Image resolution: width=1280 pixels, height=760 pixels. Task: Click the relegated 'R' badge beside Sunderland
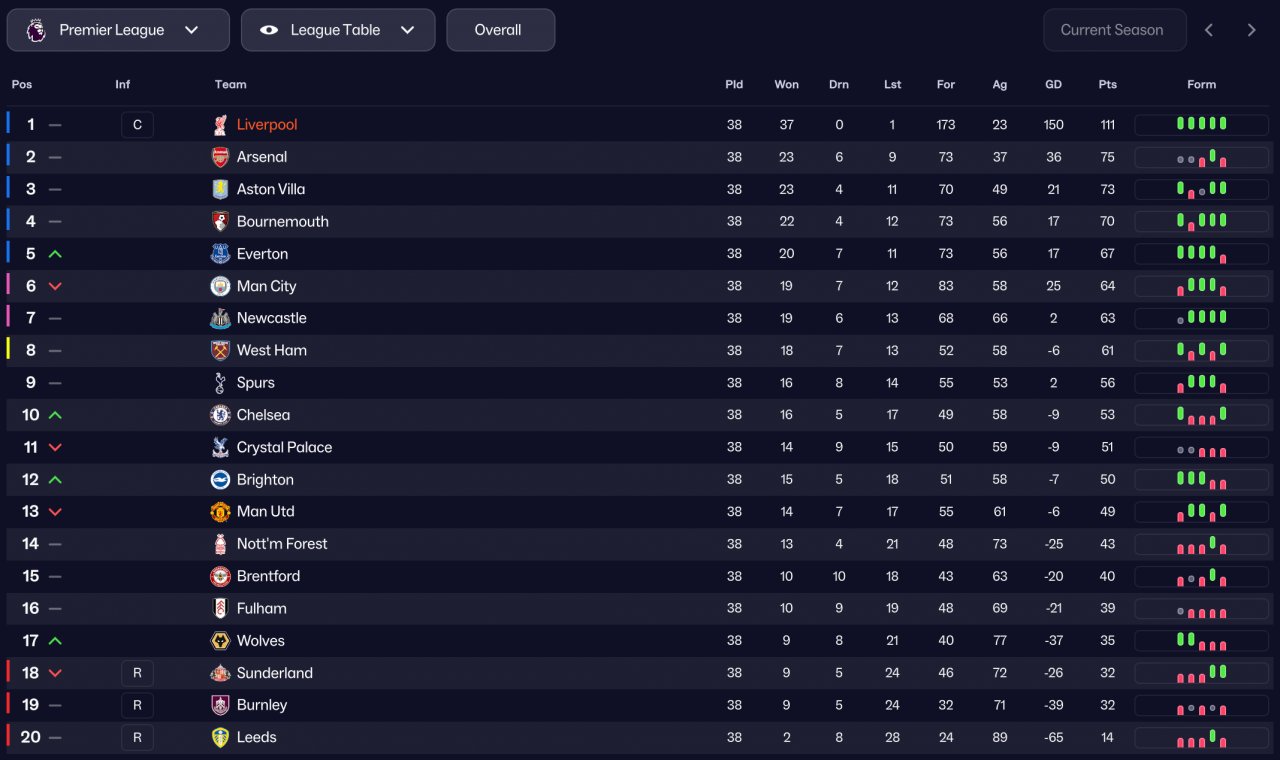tap(137, 673)
